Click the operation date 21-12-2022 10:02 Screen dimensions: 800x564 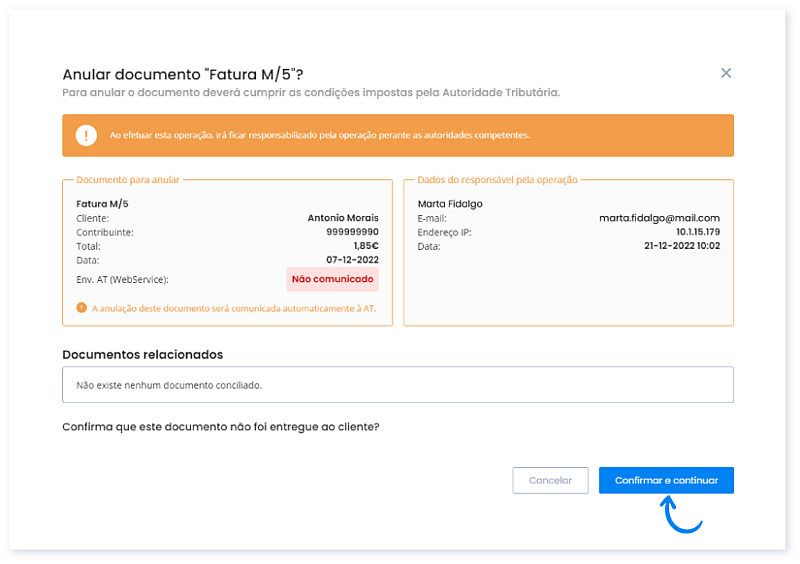tap(682, 246)
